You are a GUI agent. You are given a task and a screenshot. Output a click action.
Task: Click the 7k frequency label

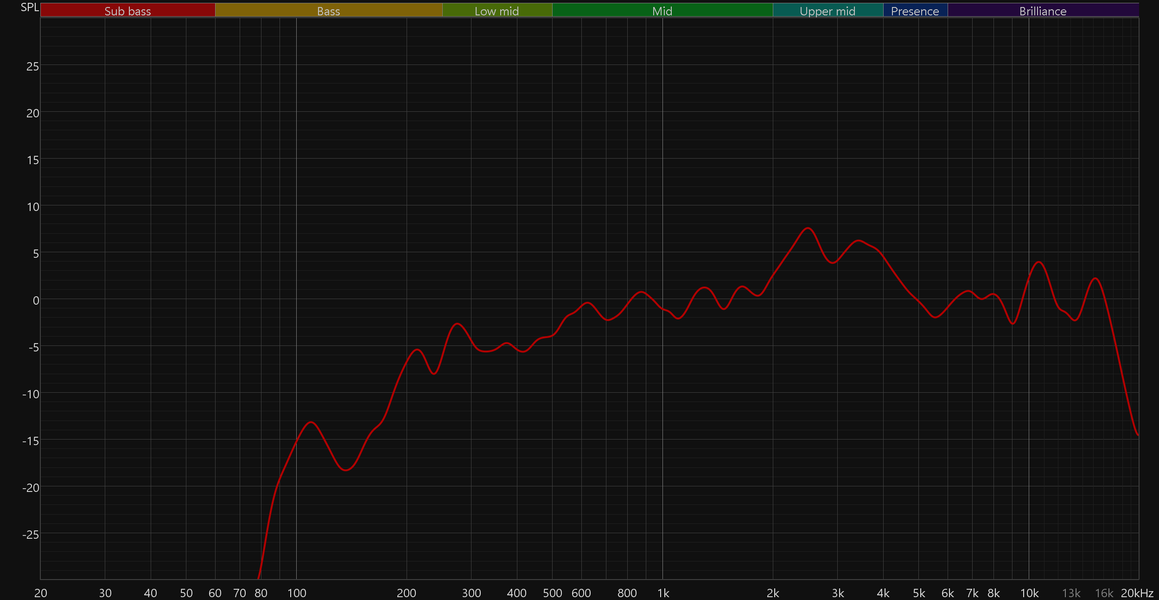(x=972, y=593)
